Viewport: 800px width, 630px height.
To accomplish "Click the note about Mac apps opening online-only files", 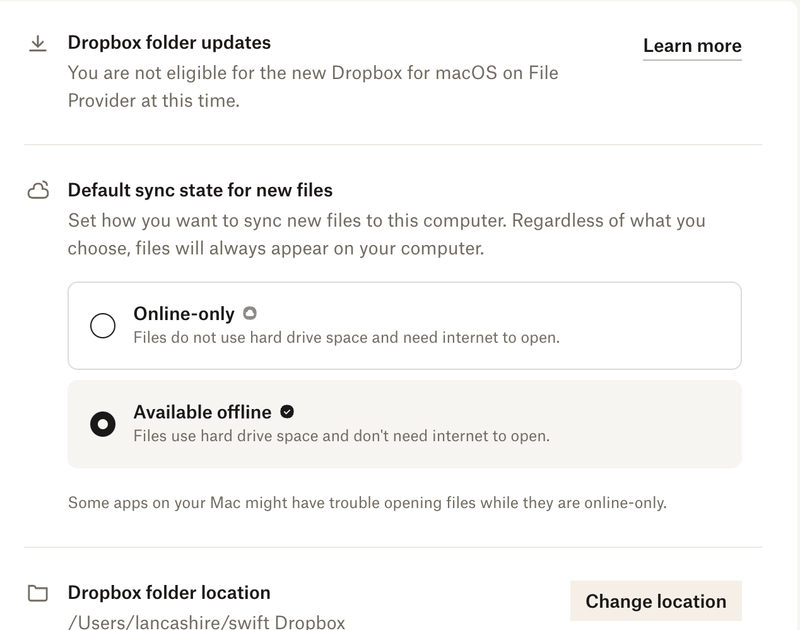I will click(x=367, y=502).
